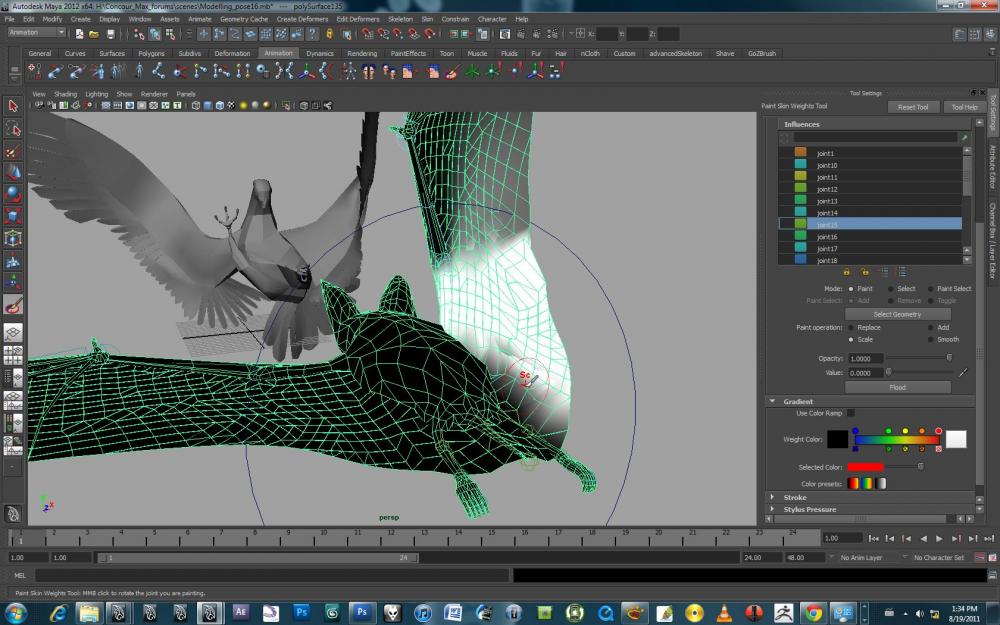Switch to the Rendering shelf tab
The image size is (1000, 625).
point(361,53)
